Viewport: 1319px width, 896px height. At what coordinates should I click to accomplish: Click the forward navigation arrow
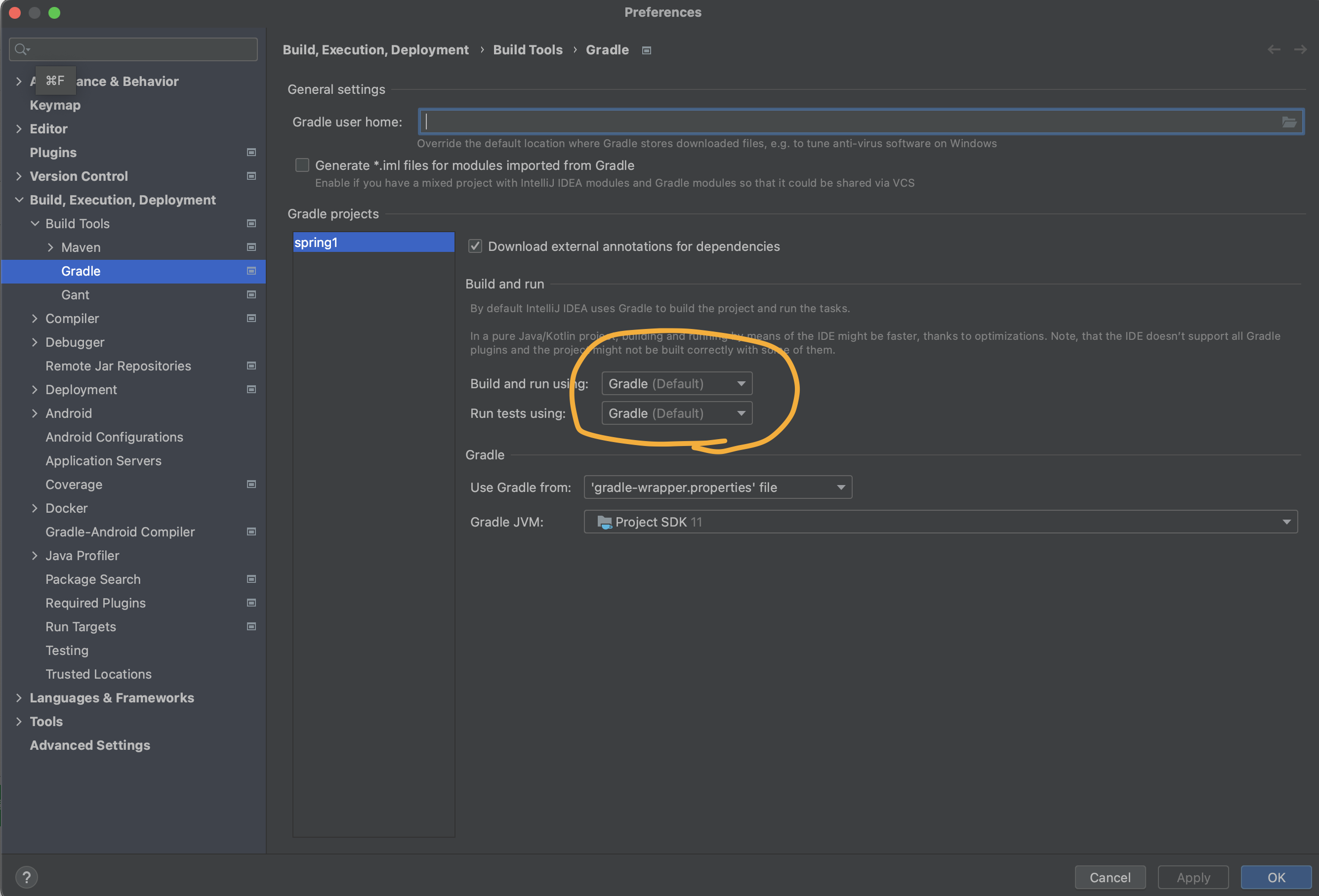(x=1300, y=49)
